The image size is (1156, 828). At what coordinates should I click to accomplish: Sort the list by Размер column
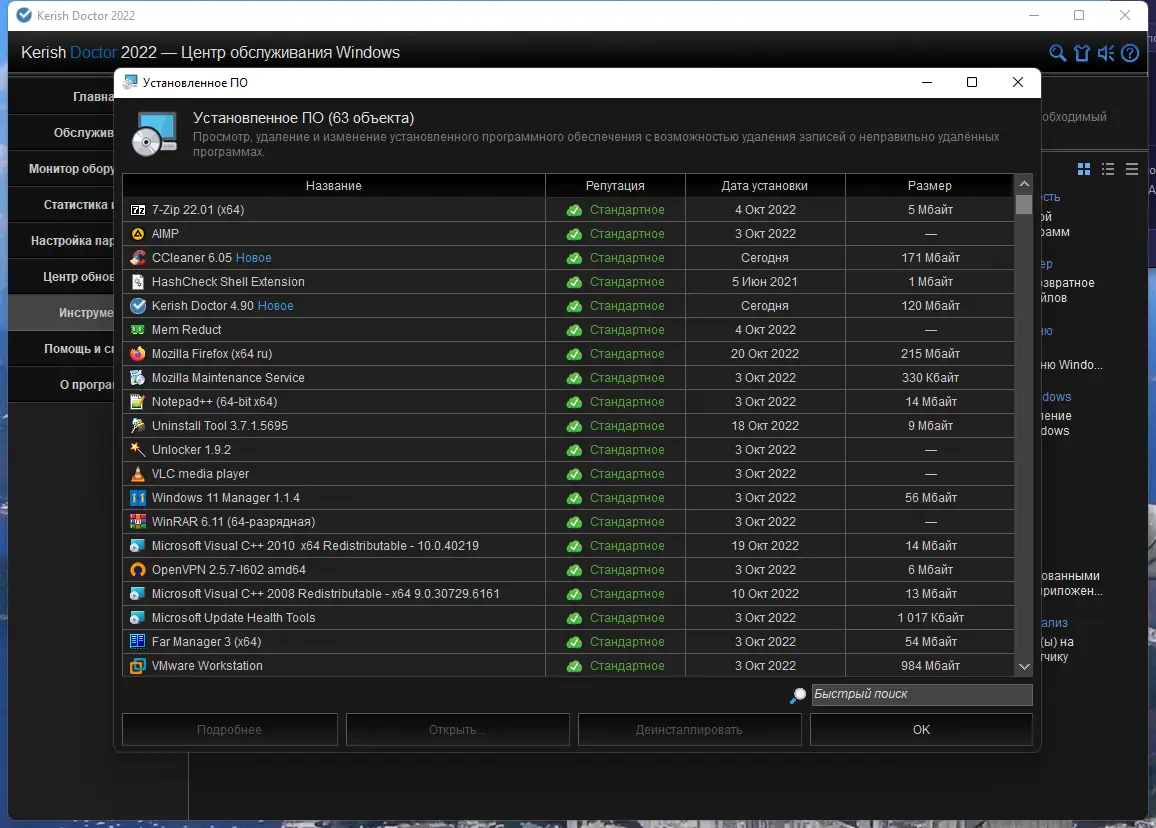(x=929, y=186)
